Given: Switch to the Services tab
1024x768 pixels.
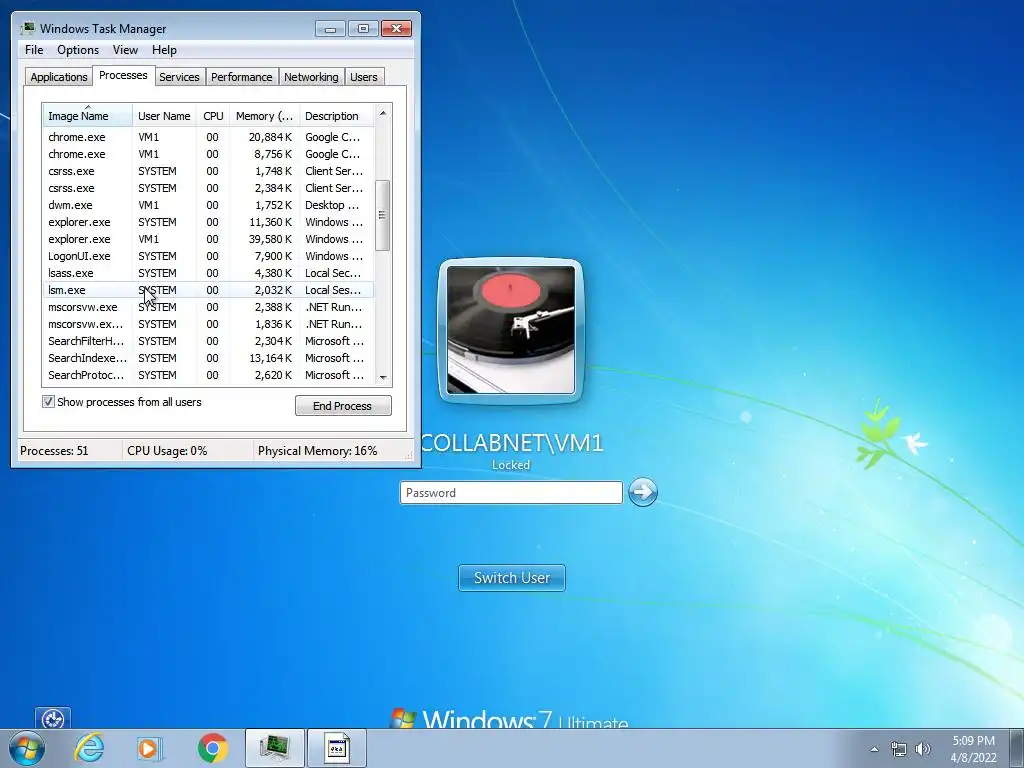Looking at the screenshot, I should point(179,76).
